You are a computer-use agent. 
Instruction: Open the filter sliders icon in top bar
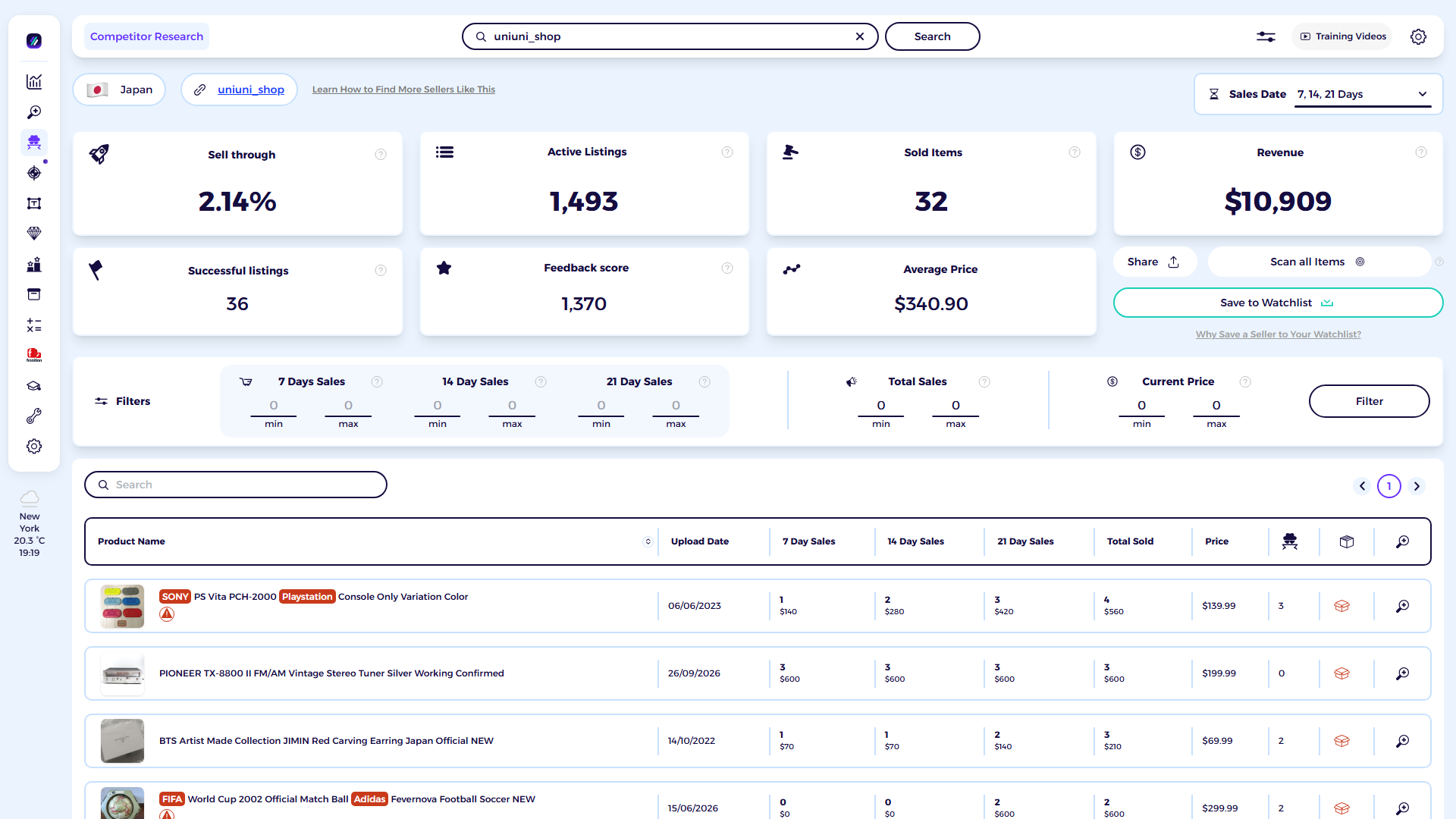[1266, 36]
